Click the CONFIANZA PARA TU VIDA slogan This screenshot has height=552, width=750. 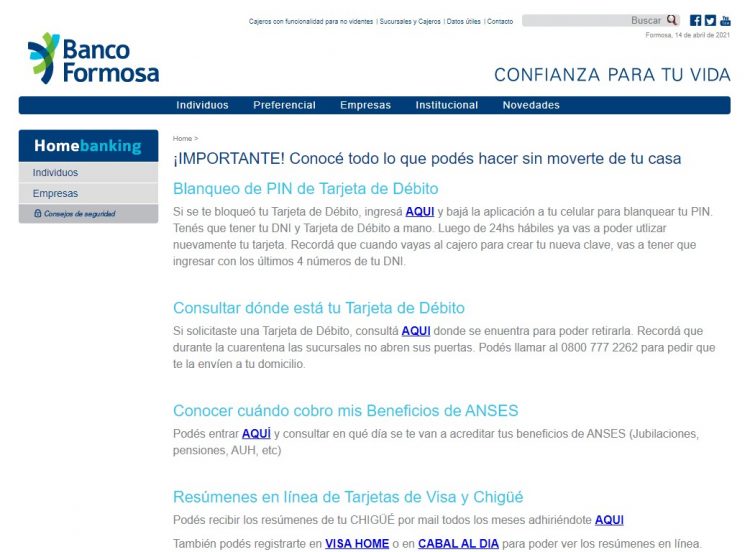612,75
